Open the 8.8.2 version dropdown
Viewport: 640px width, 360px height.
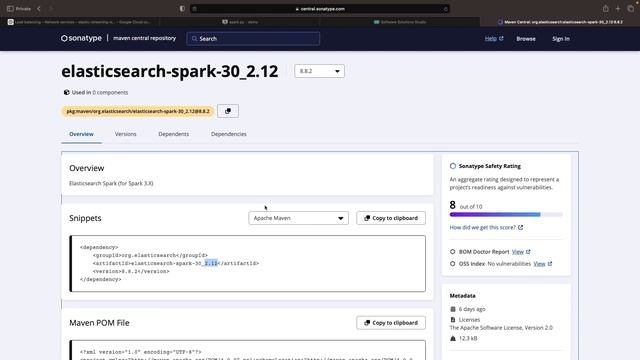pos(319,71)
